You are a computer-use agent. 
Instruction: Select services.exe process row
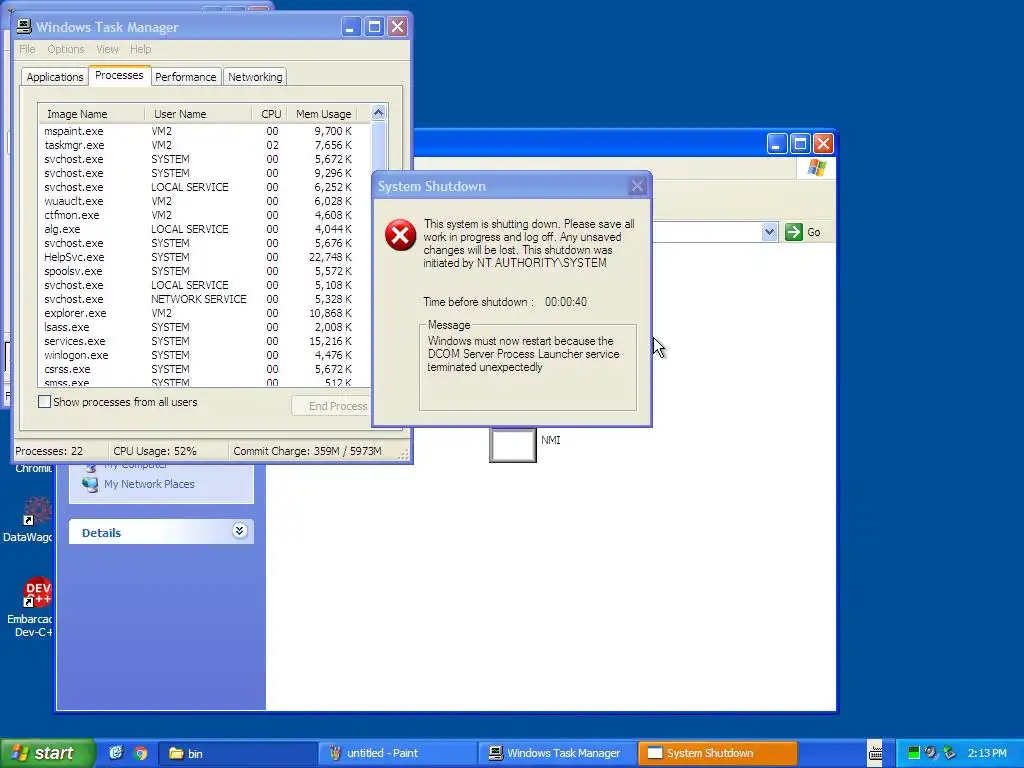click(205, 341)
